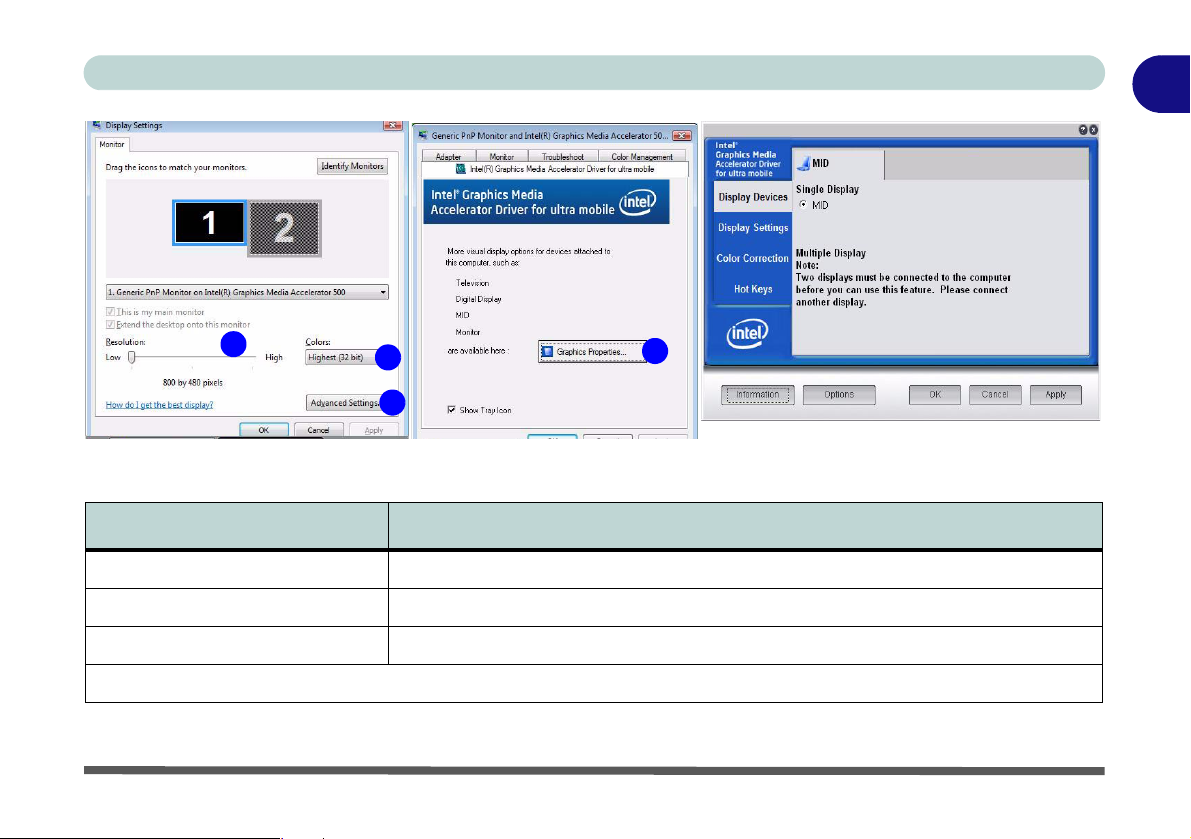Viewport: 1191px width, 839px height.
Task: Click the 'Digital Display' entry in options list
Action: pos(479,299)
